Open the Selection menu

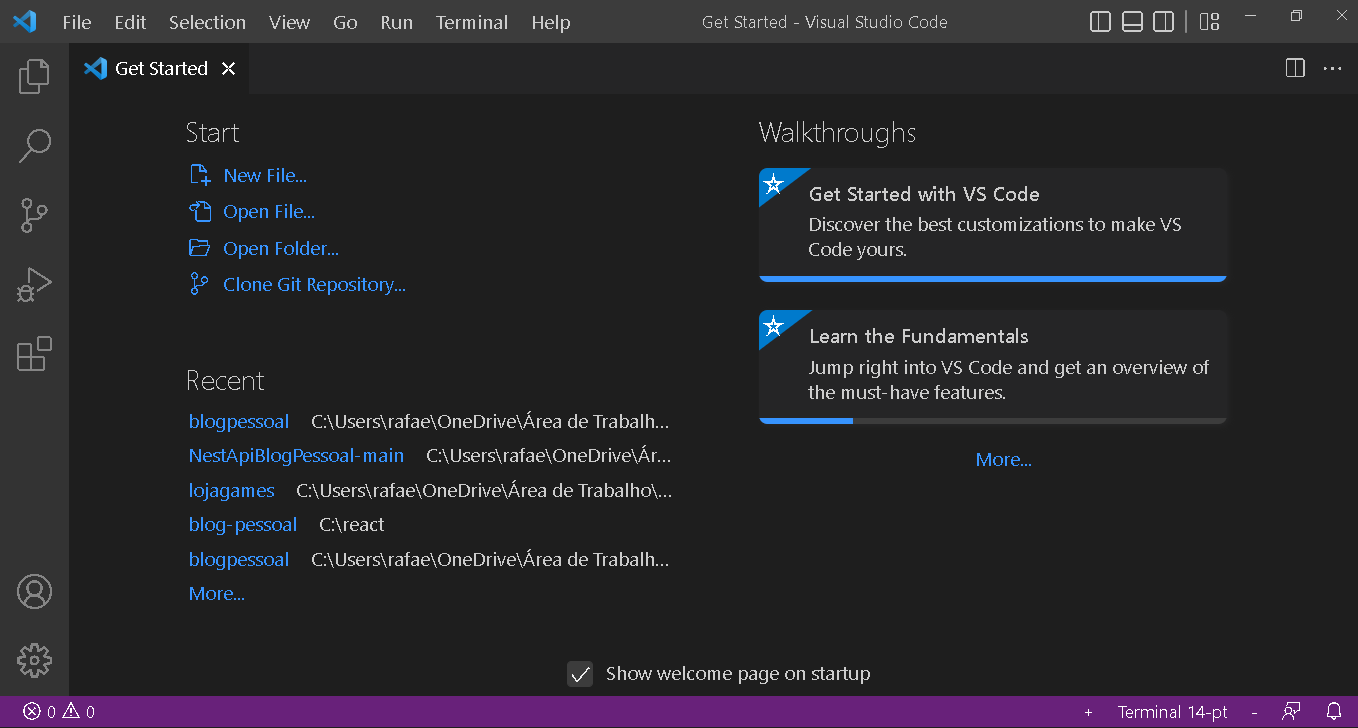tap(207, 22)
